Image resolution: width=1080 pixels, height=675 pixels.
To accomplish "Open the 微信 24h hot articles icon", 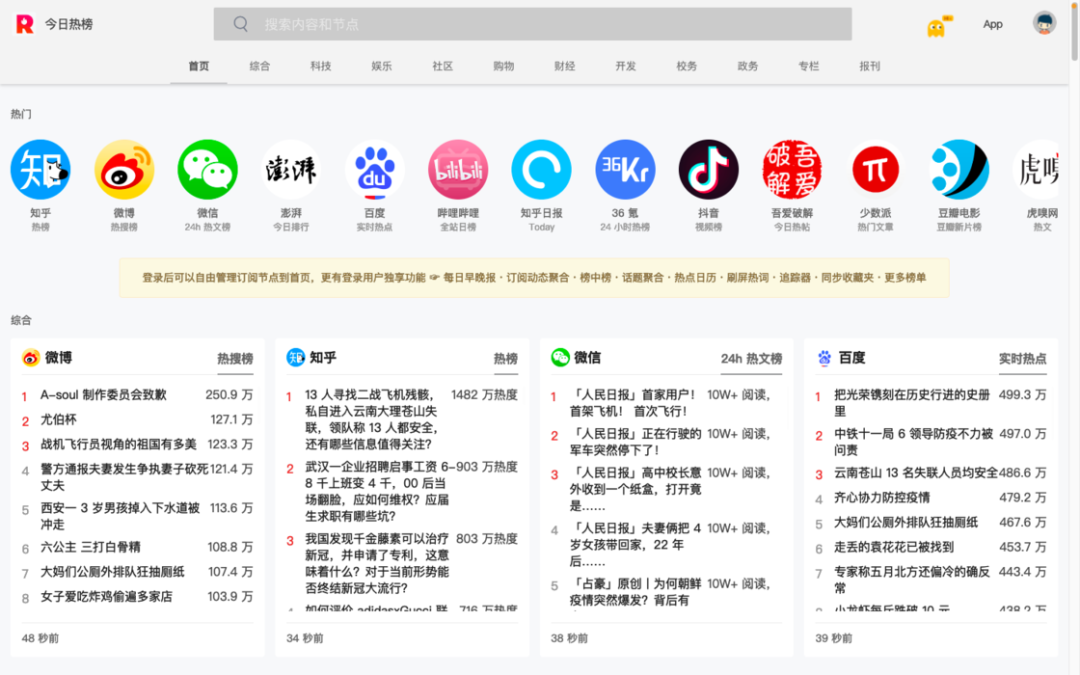I will tap(207, 169).
